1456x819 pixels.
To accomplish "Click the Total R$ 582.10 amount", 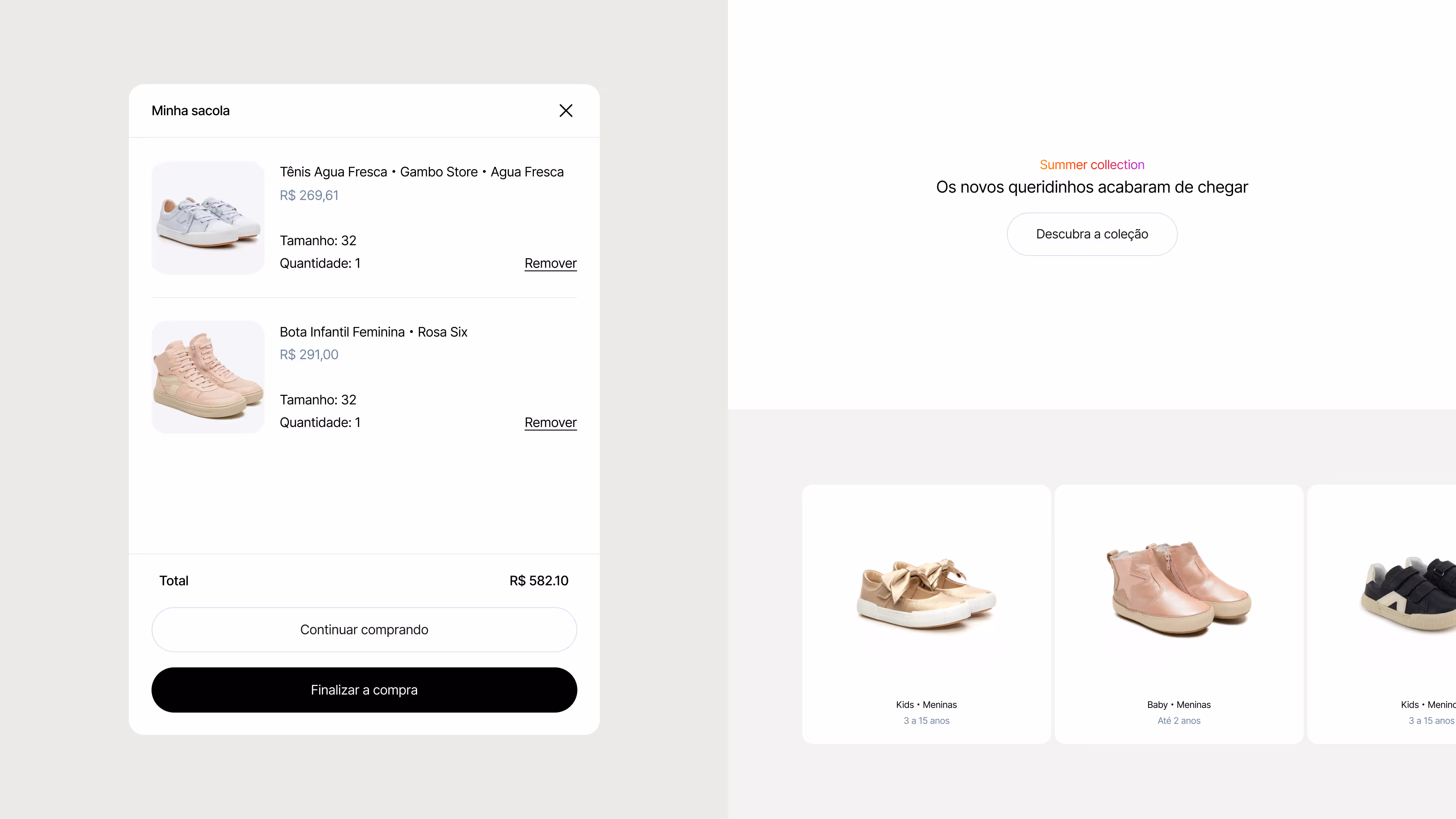I will [539, 581].
